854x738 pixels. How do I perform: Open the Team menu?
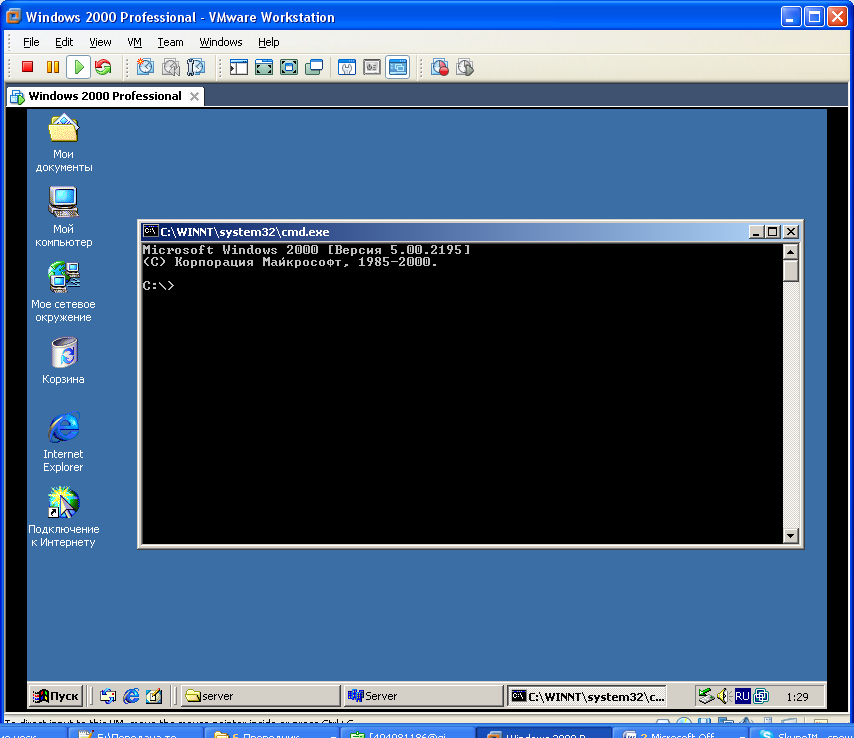click(170, 42)
